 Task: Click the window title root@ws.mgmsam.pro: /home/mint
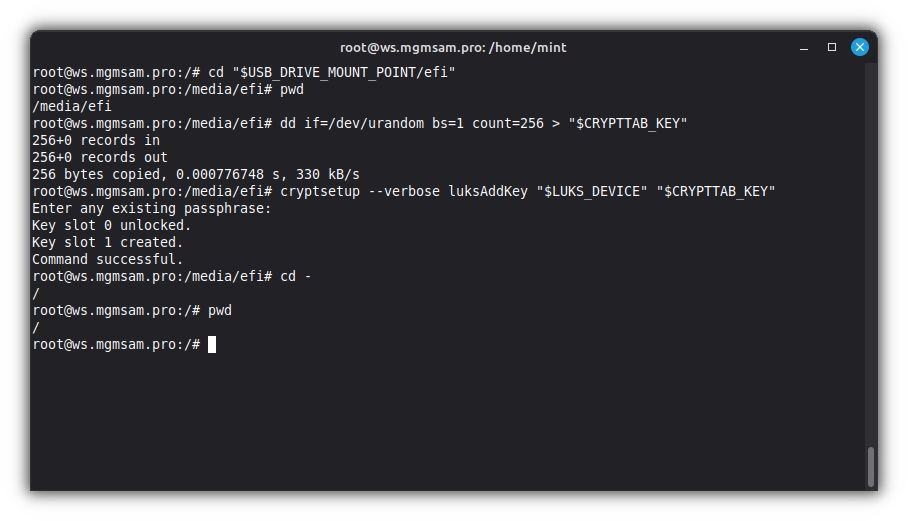pos(453,47)
